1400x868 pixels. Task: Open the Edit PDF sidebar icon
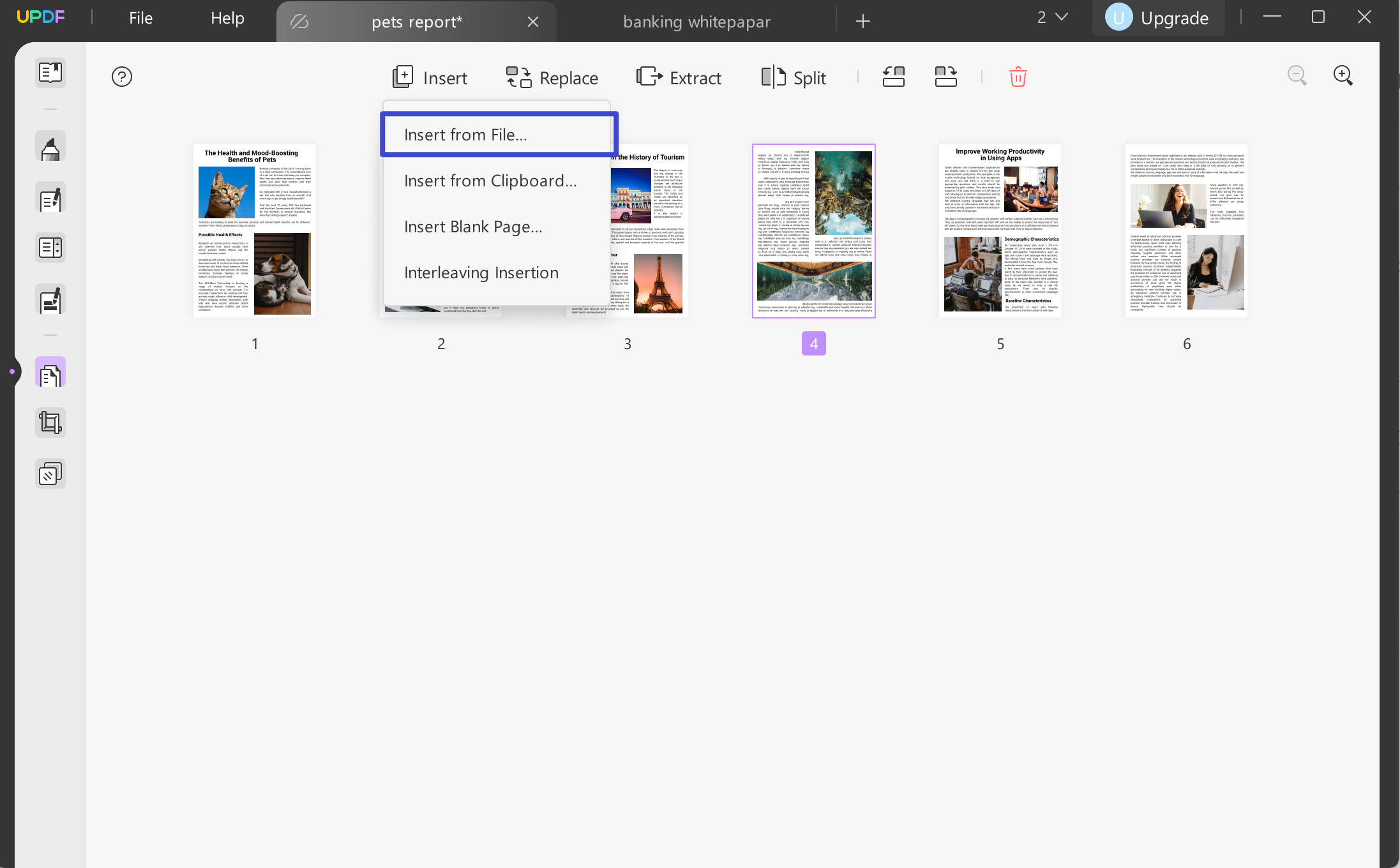click(50, 198)
